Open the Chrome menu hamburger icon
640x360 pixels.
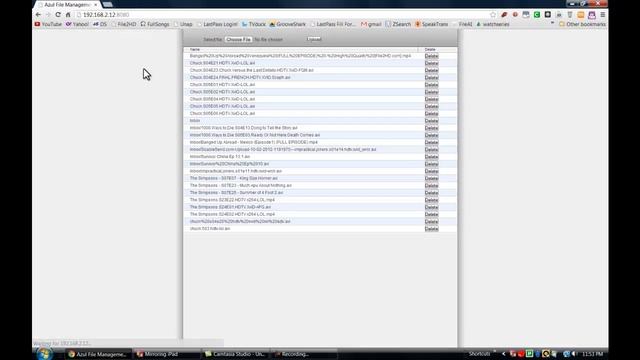pos(602,15)
